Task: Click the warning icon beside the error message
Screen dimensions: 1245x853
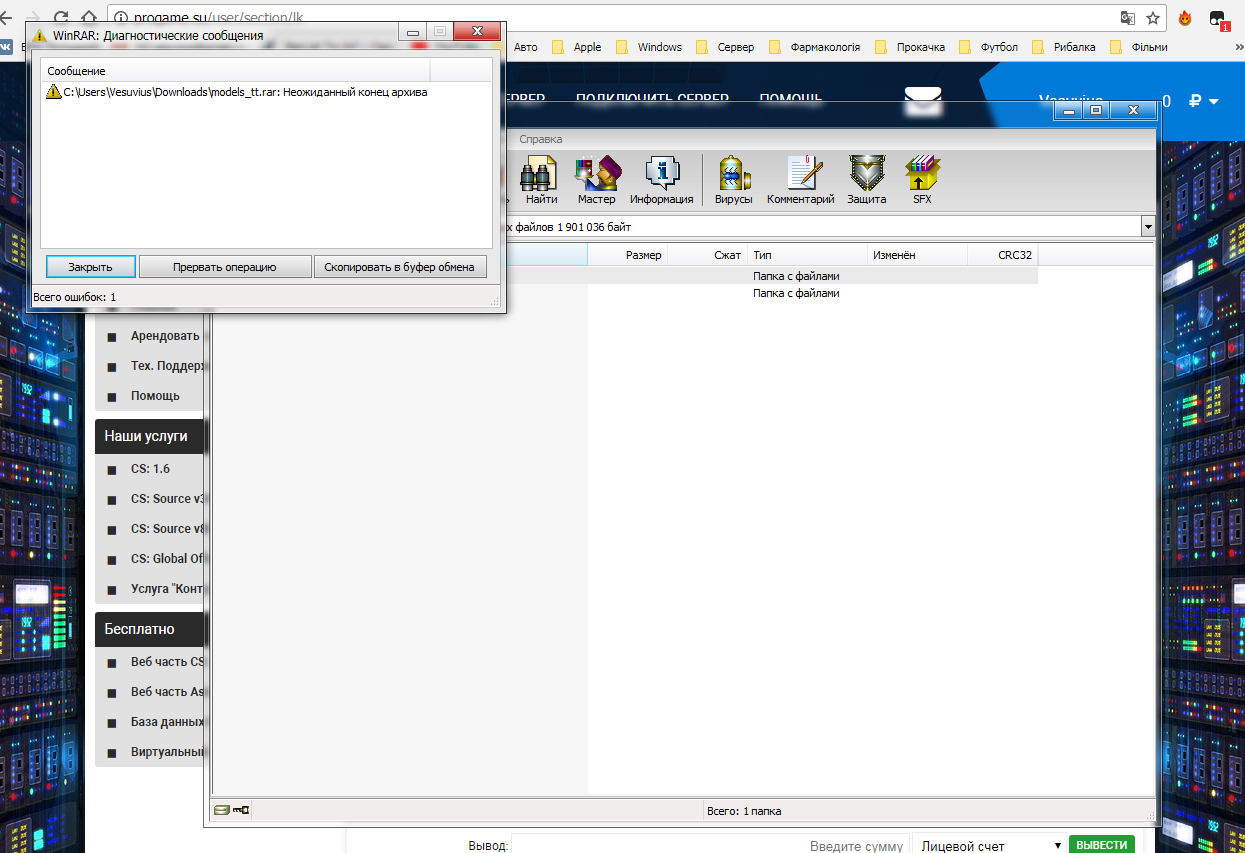Action: (x=54, y=92)
